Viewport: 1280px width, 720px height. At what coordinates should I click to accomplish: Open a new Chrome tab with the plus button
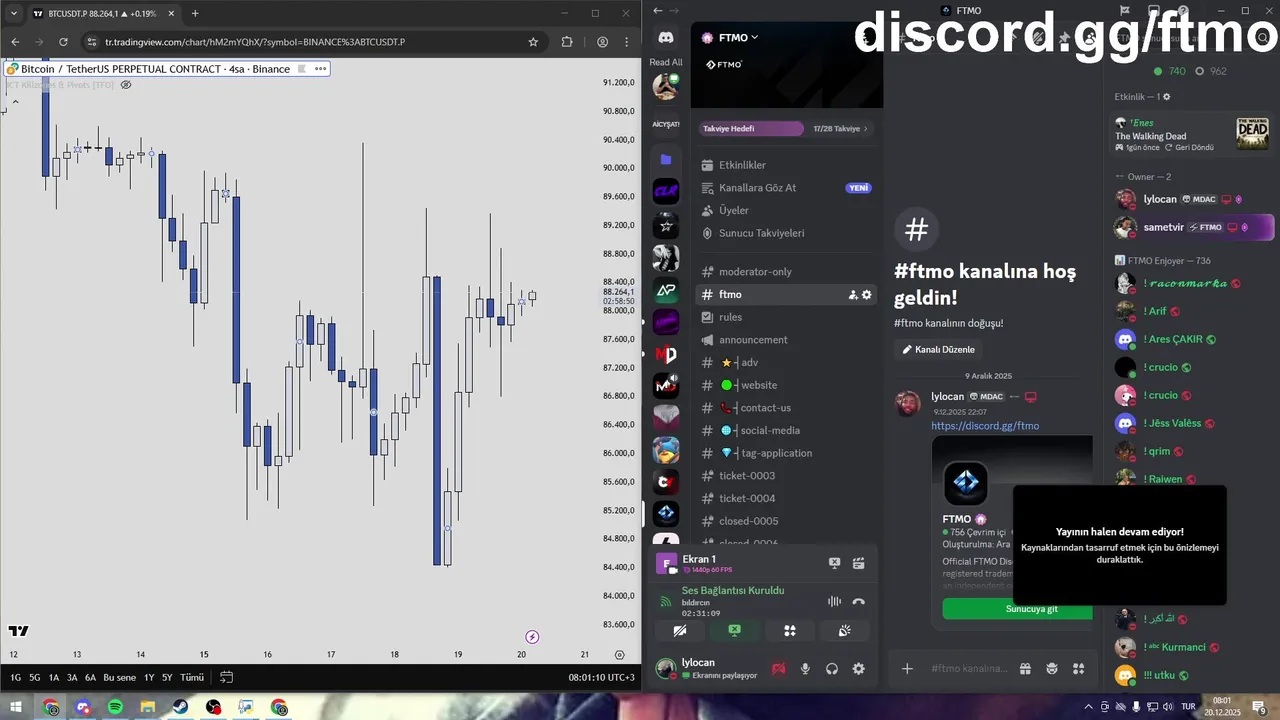click(x=195, y=14)
